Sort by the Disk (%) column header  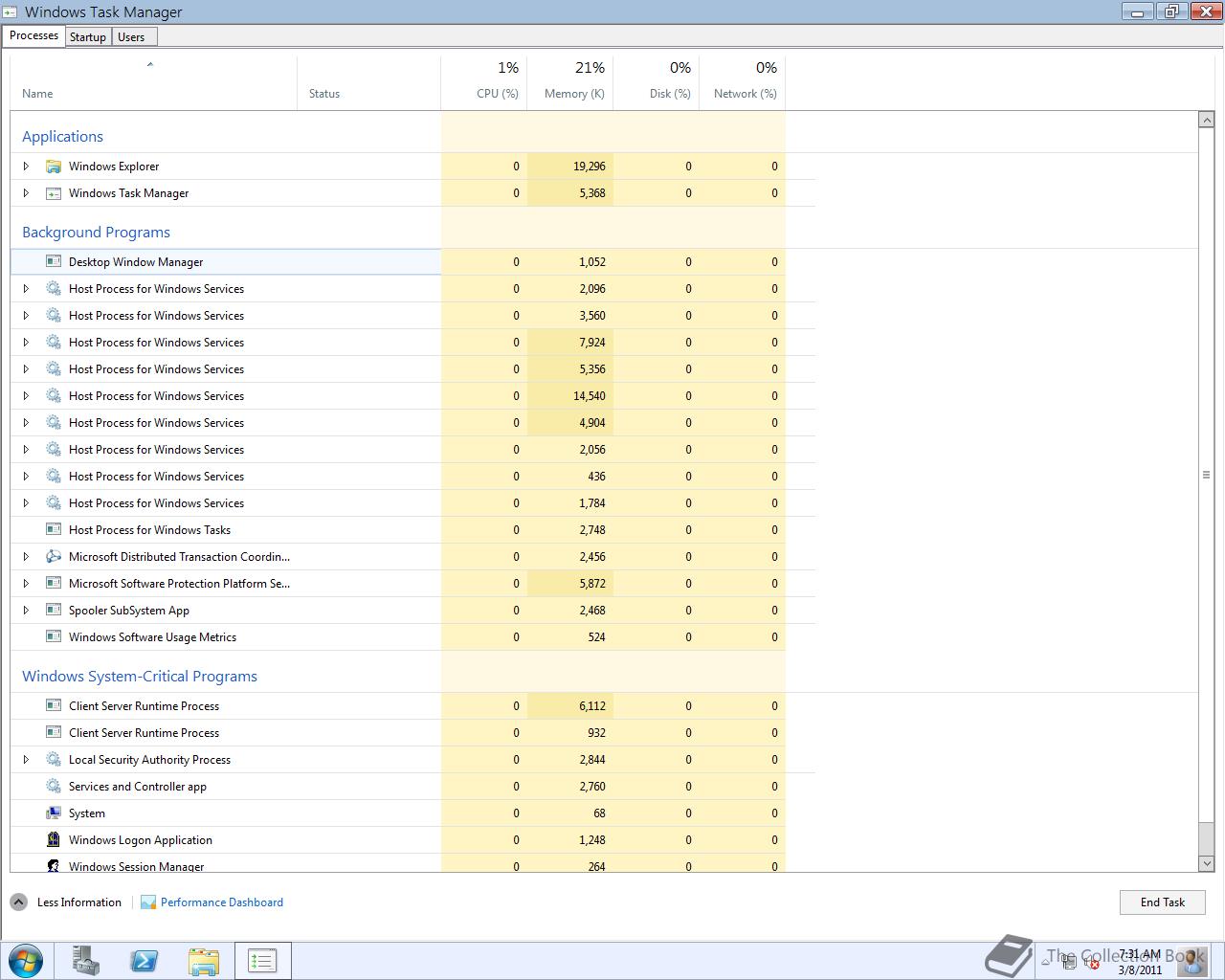click(657, 83)
